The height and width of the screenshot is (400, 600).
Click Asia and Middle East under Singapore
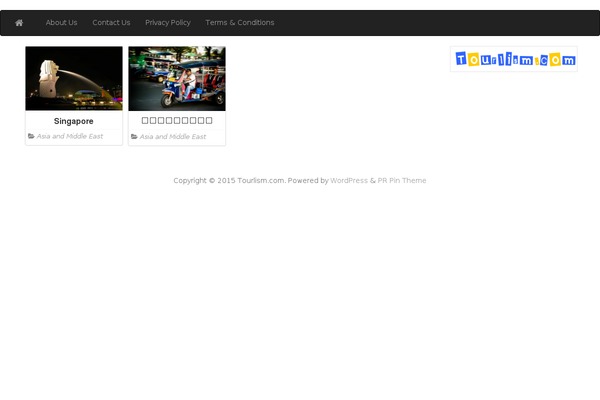click(x=70, y=136)
